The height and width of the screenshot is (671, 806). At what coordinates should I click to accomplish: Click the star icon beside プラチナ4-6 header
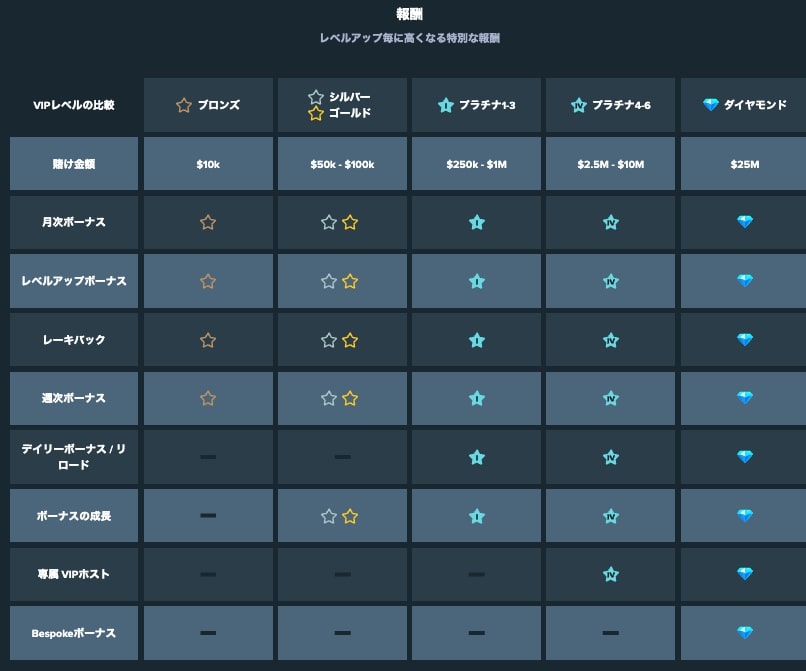(x=578, y=105)
